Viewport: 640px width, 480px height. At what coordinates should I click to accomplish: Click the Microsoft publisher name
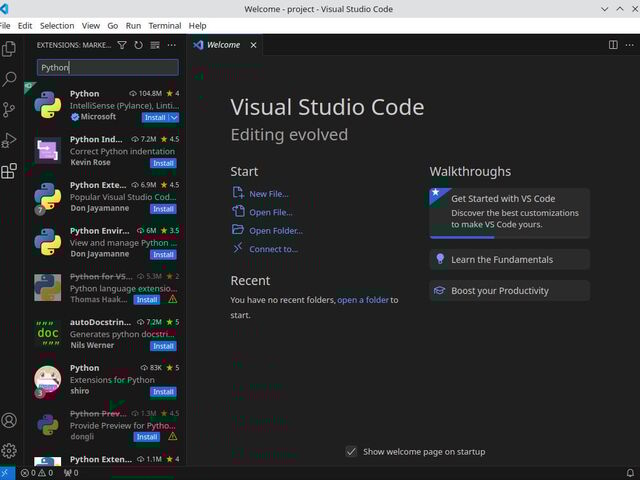tap(98, 117)
